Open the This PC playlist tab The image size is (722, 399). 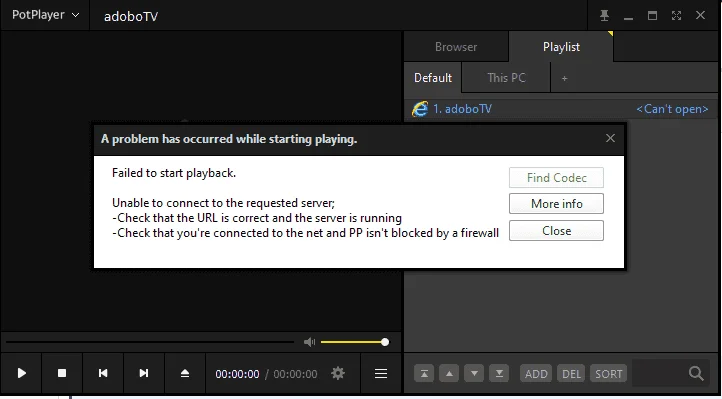tap(506, 78)
